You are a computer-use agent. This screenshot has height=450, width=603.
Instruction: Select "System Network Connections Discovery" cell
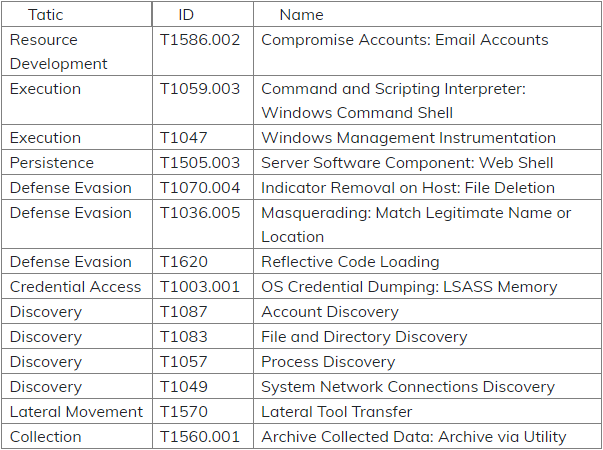tap(407, 387)
